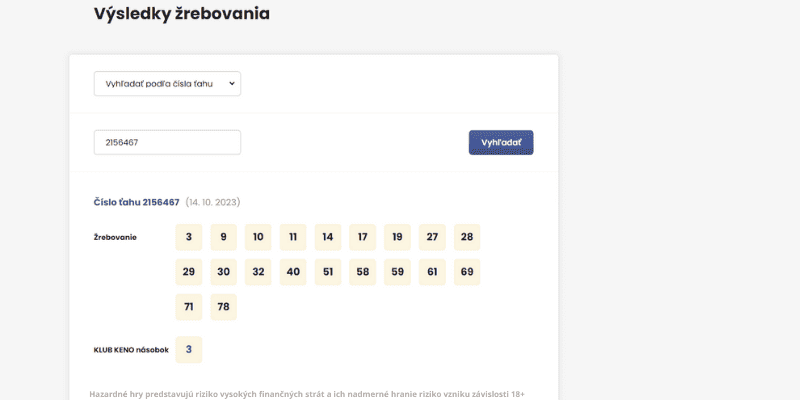This screenshot has height=400, width=800.
Task: Click the 'Číslo ťahu 2156467' heading
Action: tap(136, 202)
